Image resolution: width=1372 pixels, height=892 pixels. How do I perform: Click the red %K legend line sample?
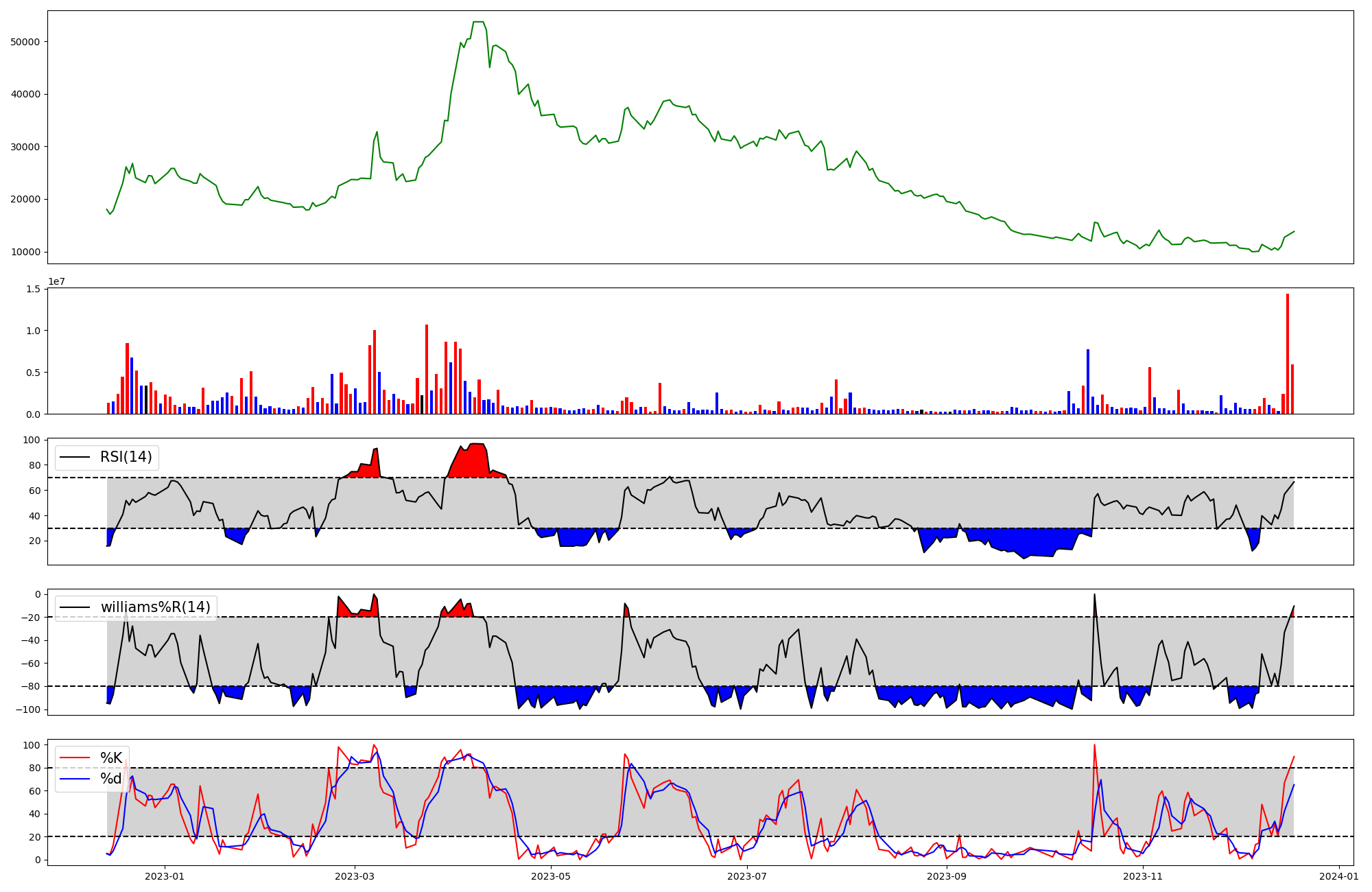point(75,758)
